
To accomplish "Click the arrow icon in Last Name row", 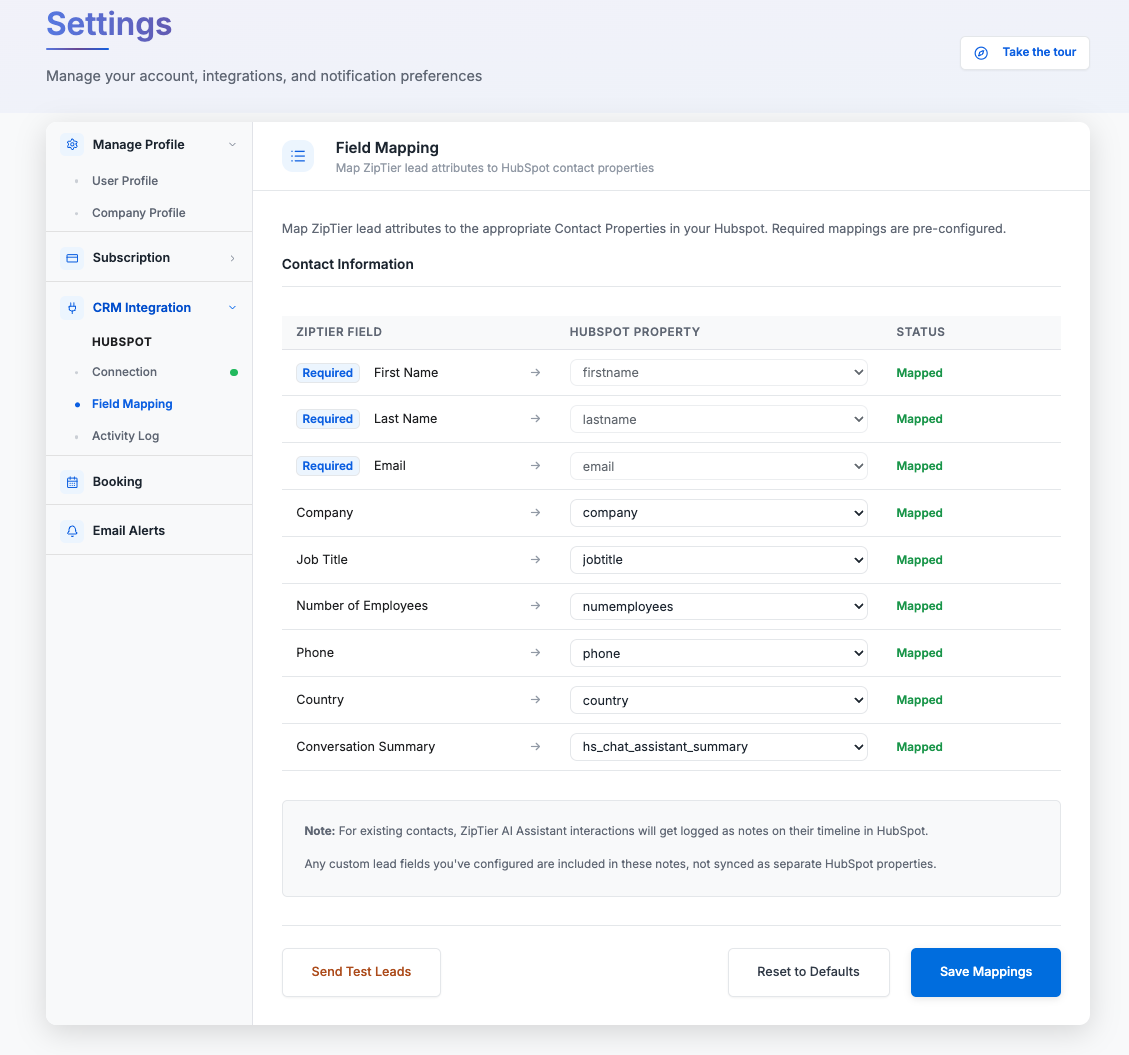I will [535, 418].
